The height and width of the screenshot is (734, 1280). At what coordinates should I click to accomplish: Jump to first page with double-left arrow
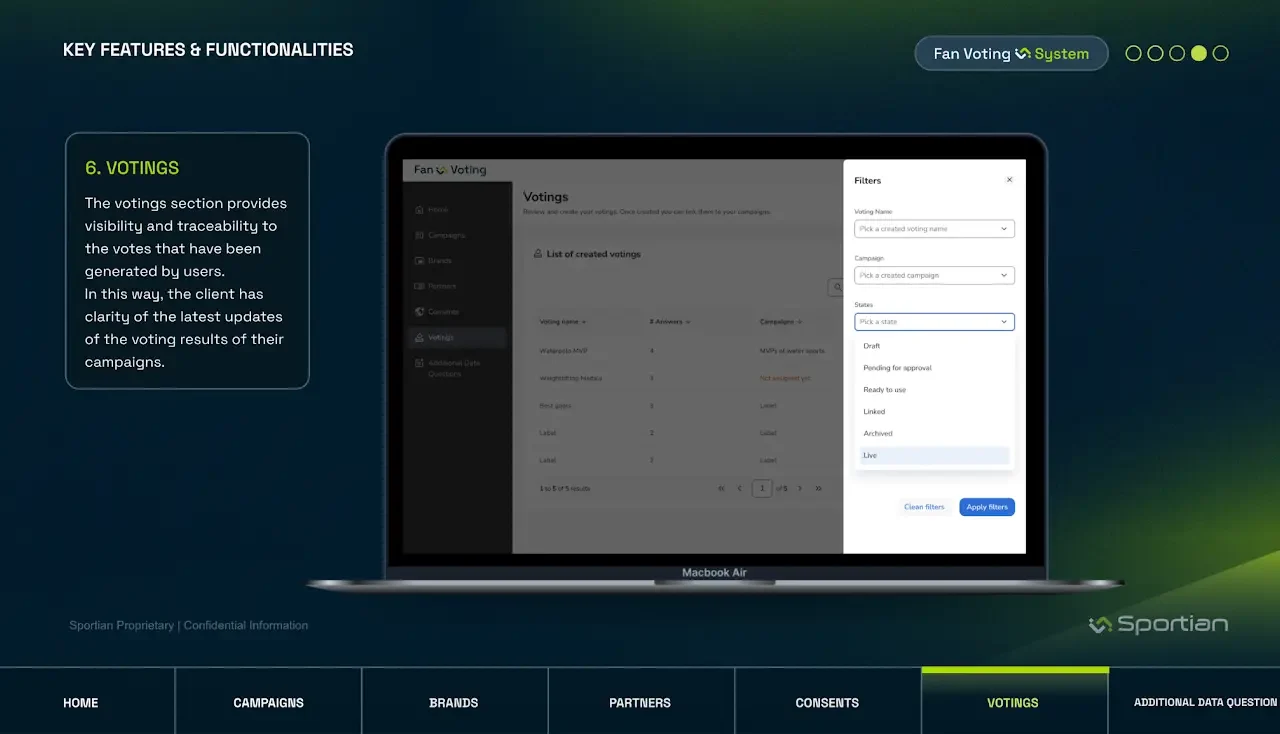pyautogui.click(x=721, y=489)
